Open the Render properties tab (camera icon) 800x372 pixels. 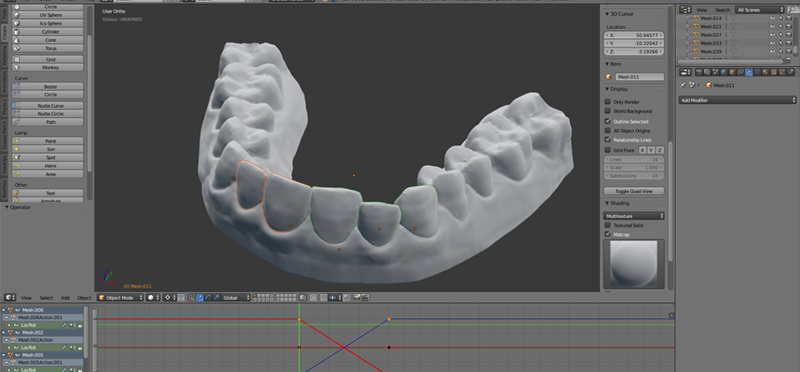[698, 72]
